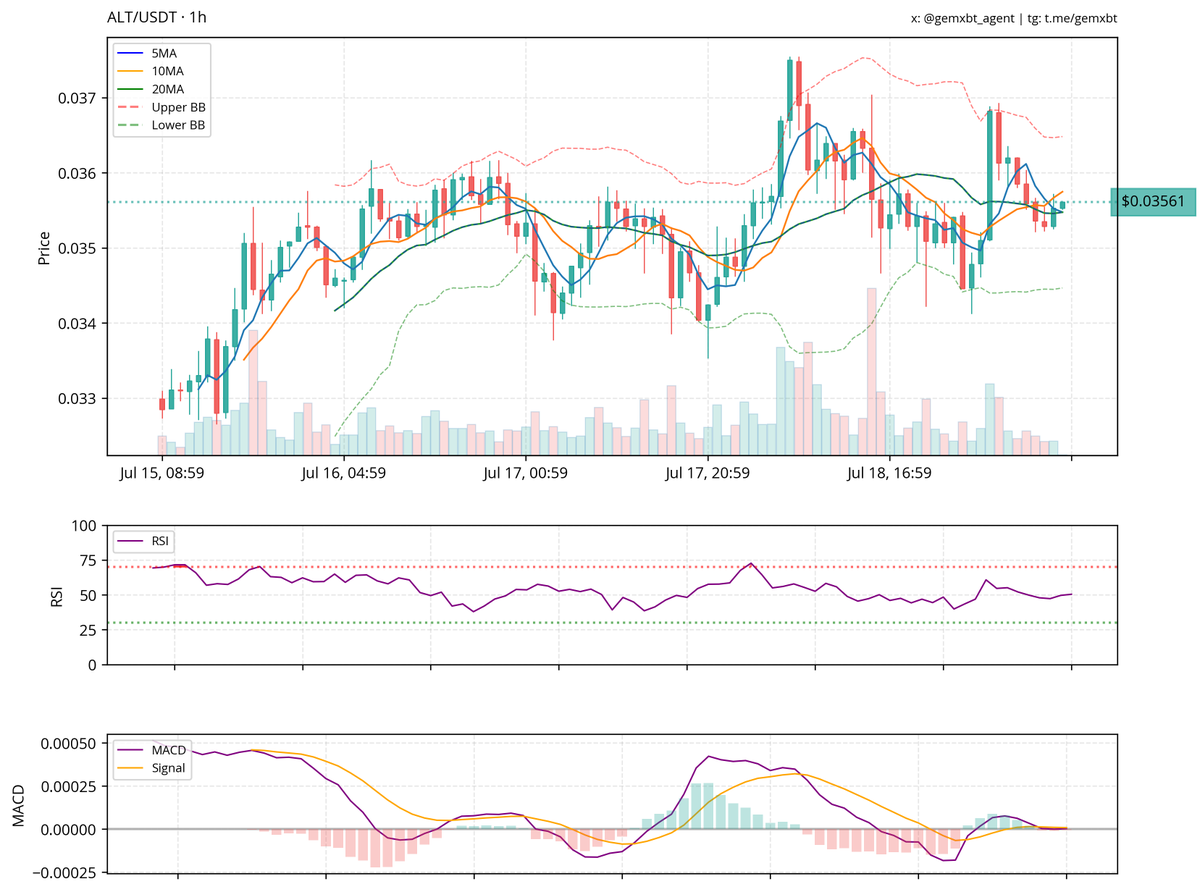This screenshot has width=1200, height=892.
Task: Click the blue 5MA legend line swatch
Action: 130,54
